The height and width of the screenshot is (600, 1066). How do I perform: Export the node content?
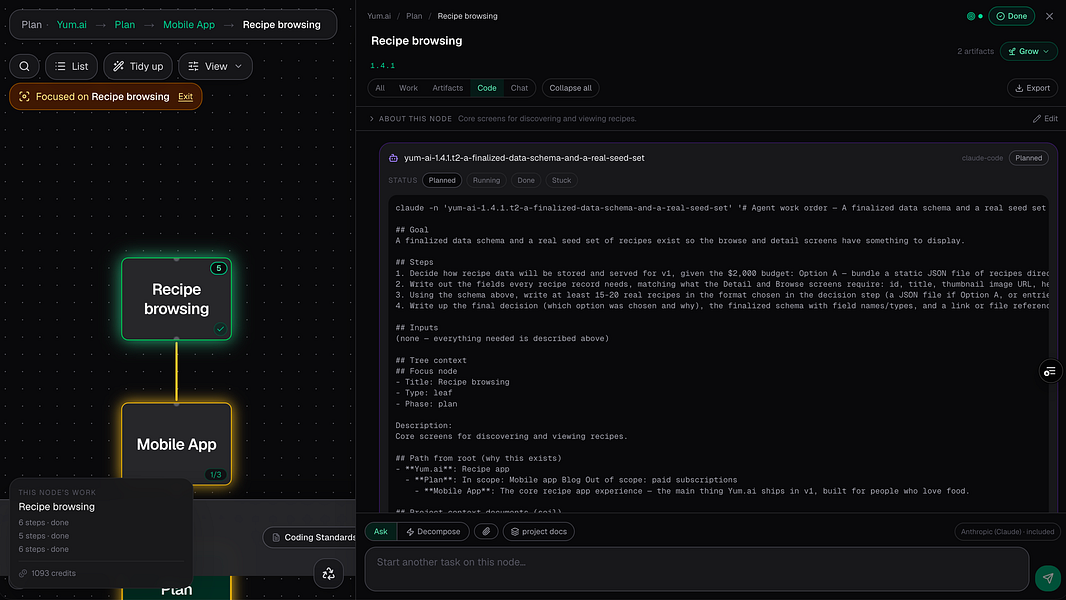pos(1032,88)
